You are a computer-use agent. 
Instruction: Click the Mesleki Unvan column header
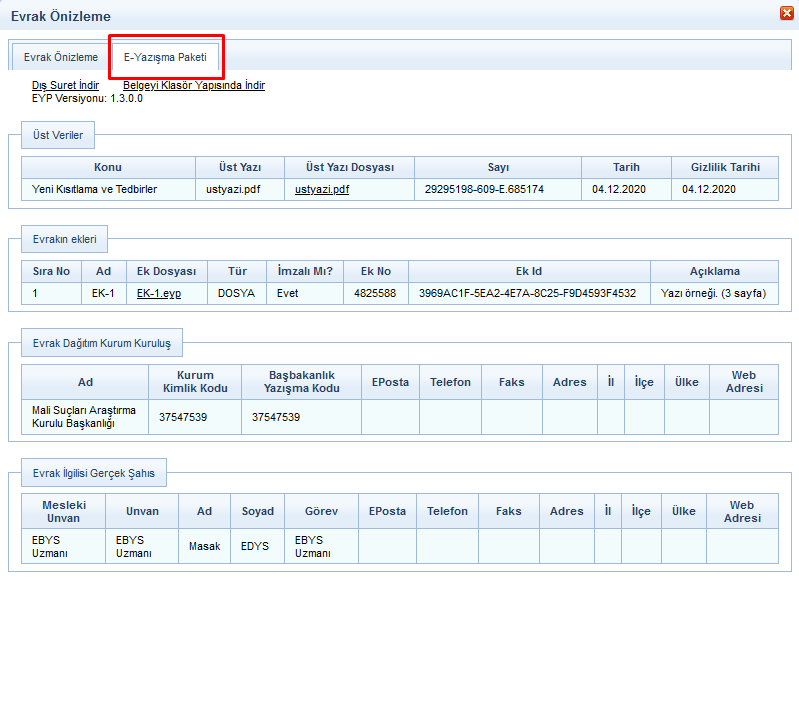click(63, 511)
